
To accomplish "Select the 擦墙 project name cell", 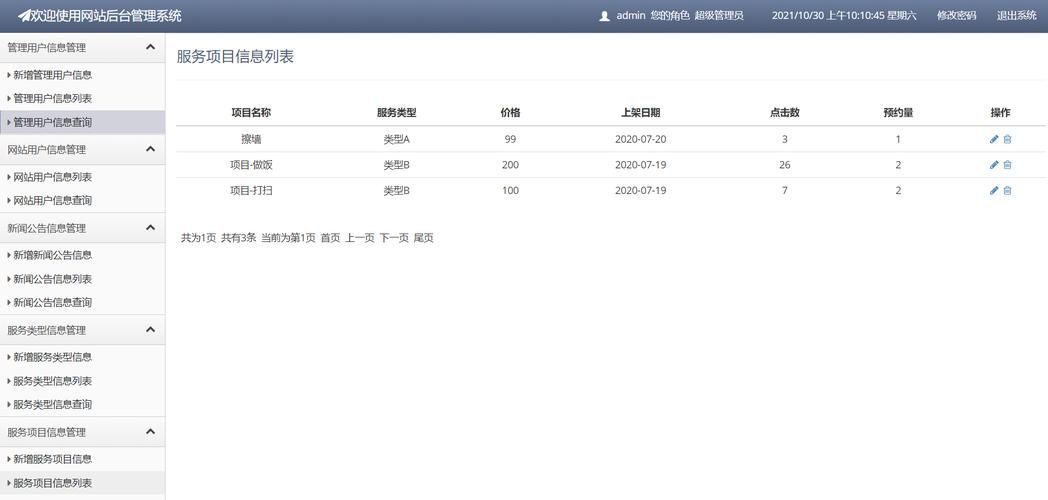I will coord(251,139).
